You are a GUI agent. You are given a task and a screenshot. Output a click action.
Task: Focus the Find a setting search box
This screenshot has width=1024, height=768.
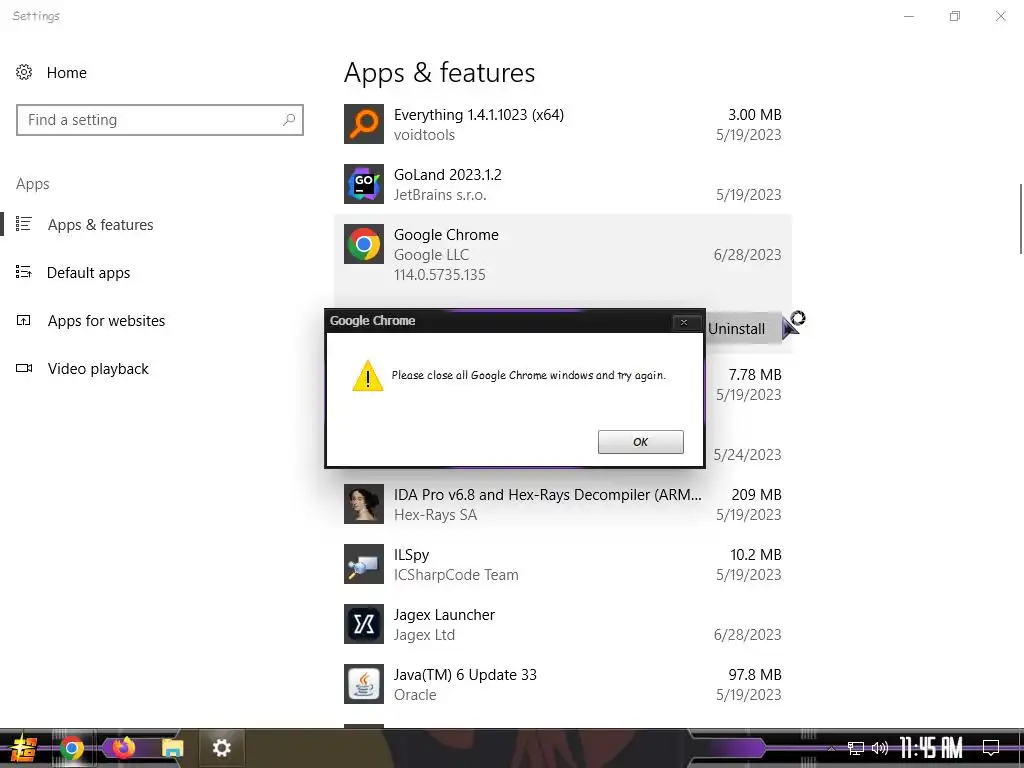(x=160, y=120)
